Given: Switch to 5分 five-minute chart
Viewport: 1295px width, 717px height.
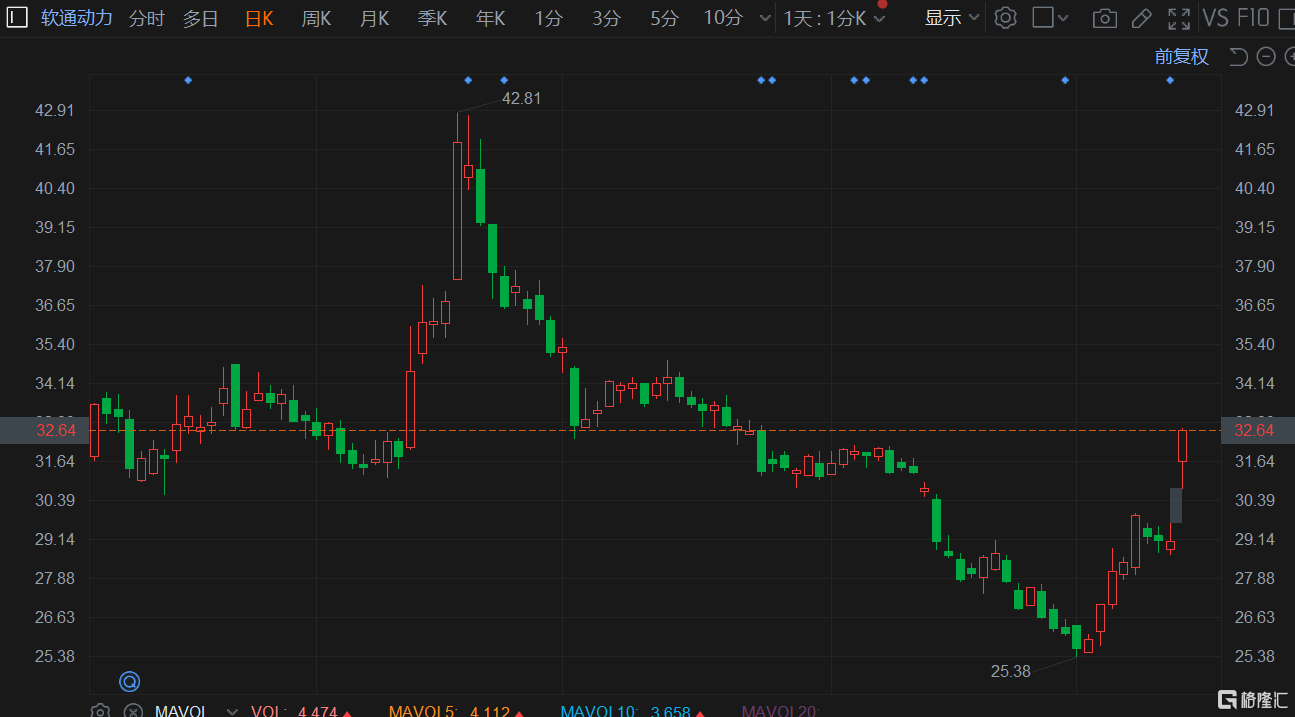Looking at the screenshot, I should point(664,18).
